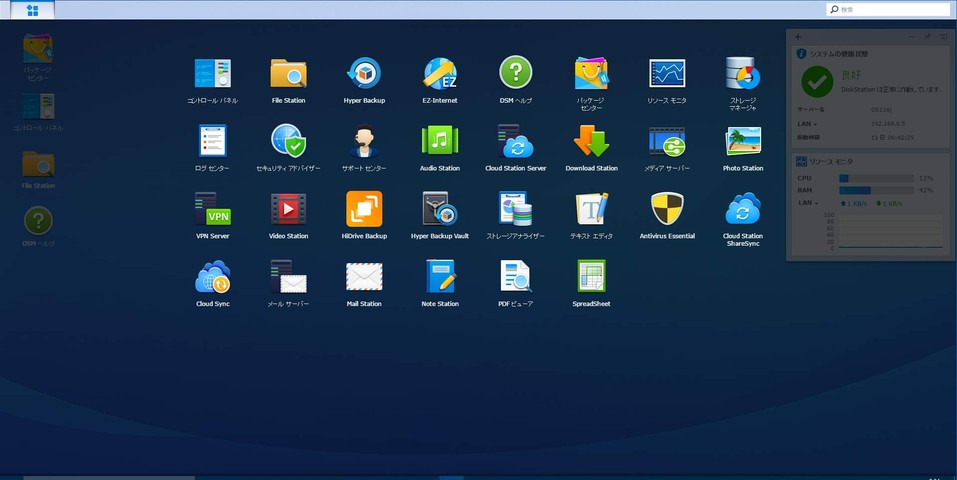Open the Log Center app
Screen dimensions: 957x480
pyautogui.click(x=212, y=141)
